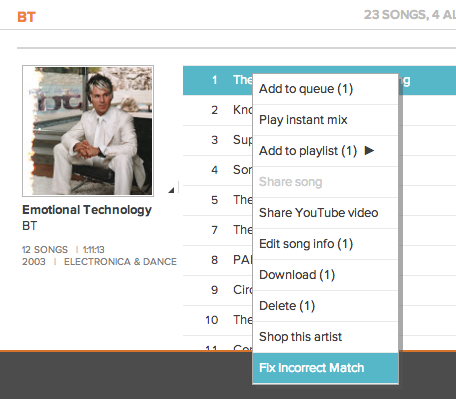This screenshot has height=399, width=456.
Task: Select Fix Incorrect Match
Action: pos(325,368)
